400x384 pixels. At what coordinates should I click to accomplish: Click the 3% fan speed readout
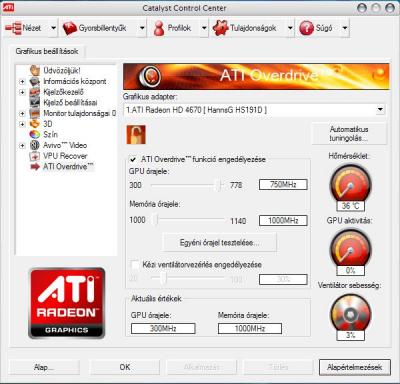coord(350,335)
